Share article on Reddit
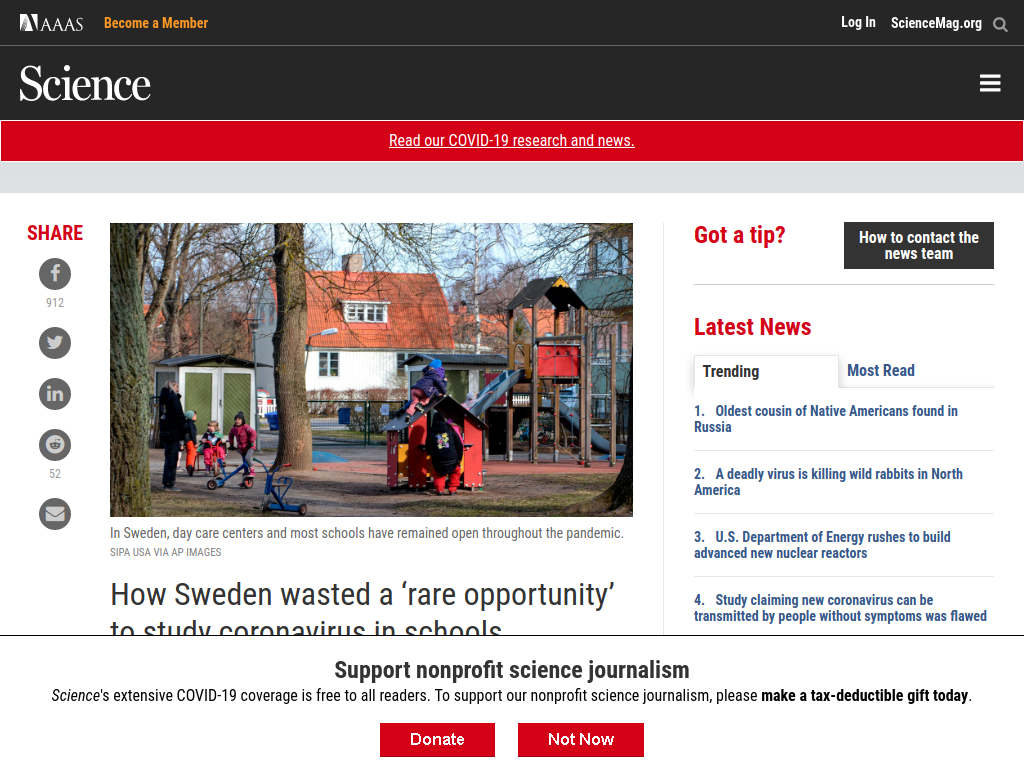This screenshot has height=768, width=1024. coord(55,445)
